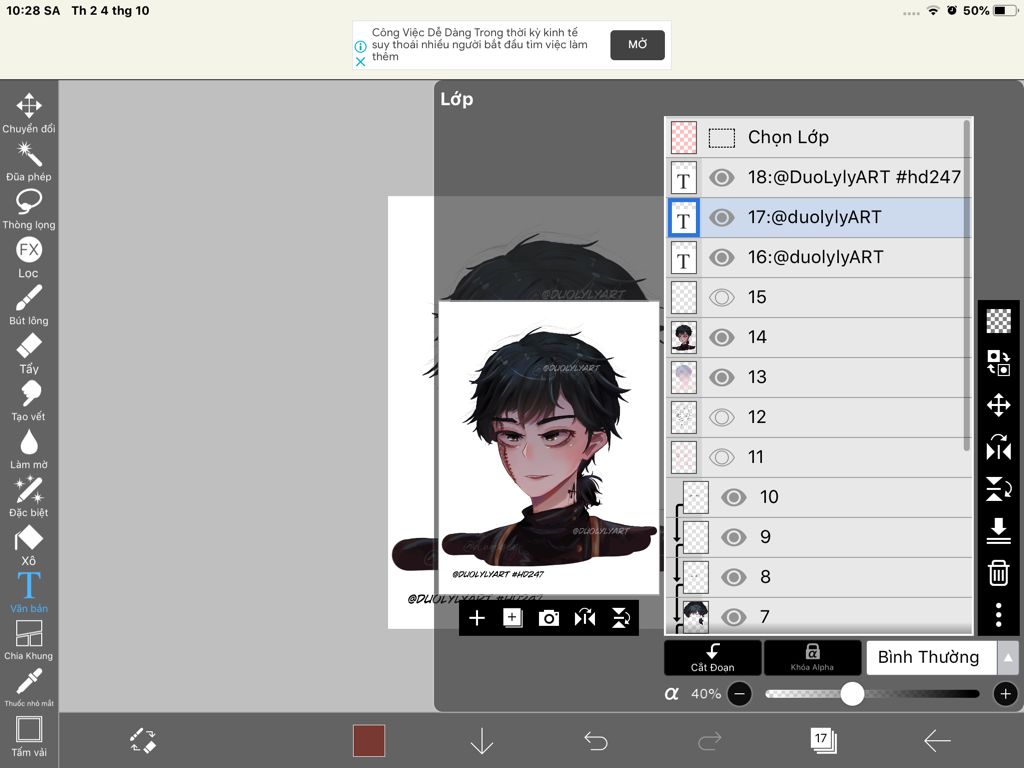Open the Tấm vải canvas tool

click(x=29, y=736)
